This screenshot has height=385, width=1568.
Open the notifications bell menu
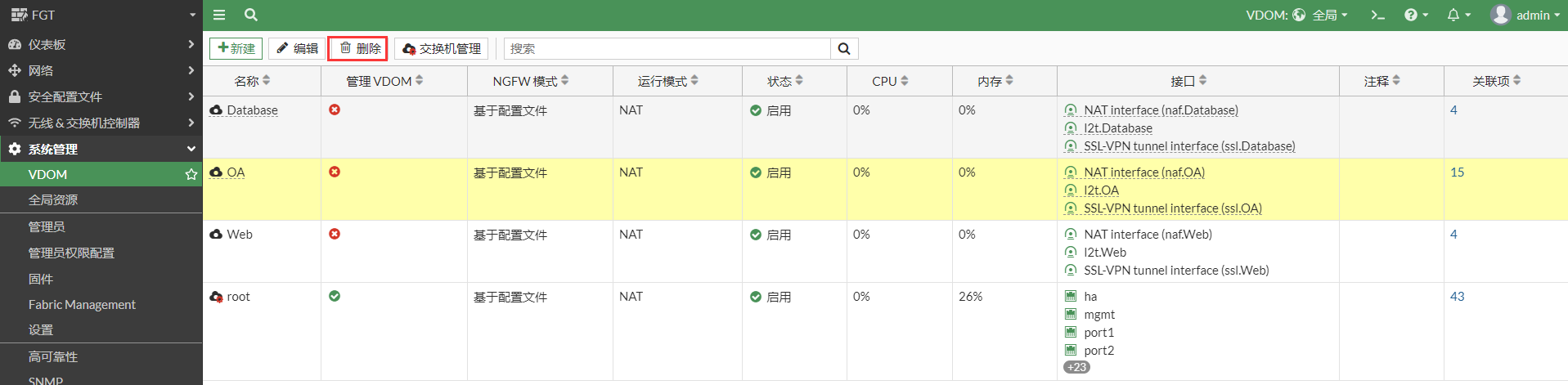(1458, 15)
